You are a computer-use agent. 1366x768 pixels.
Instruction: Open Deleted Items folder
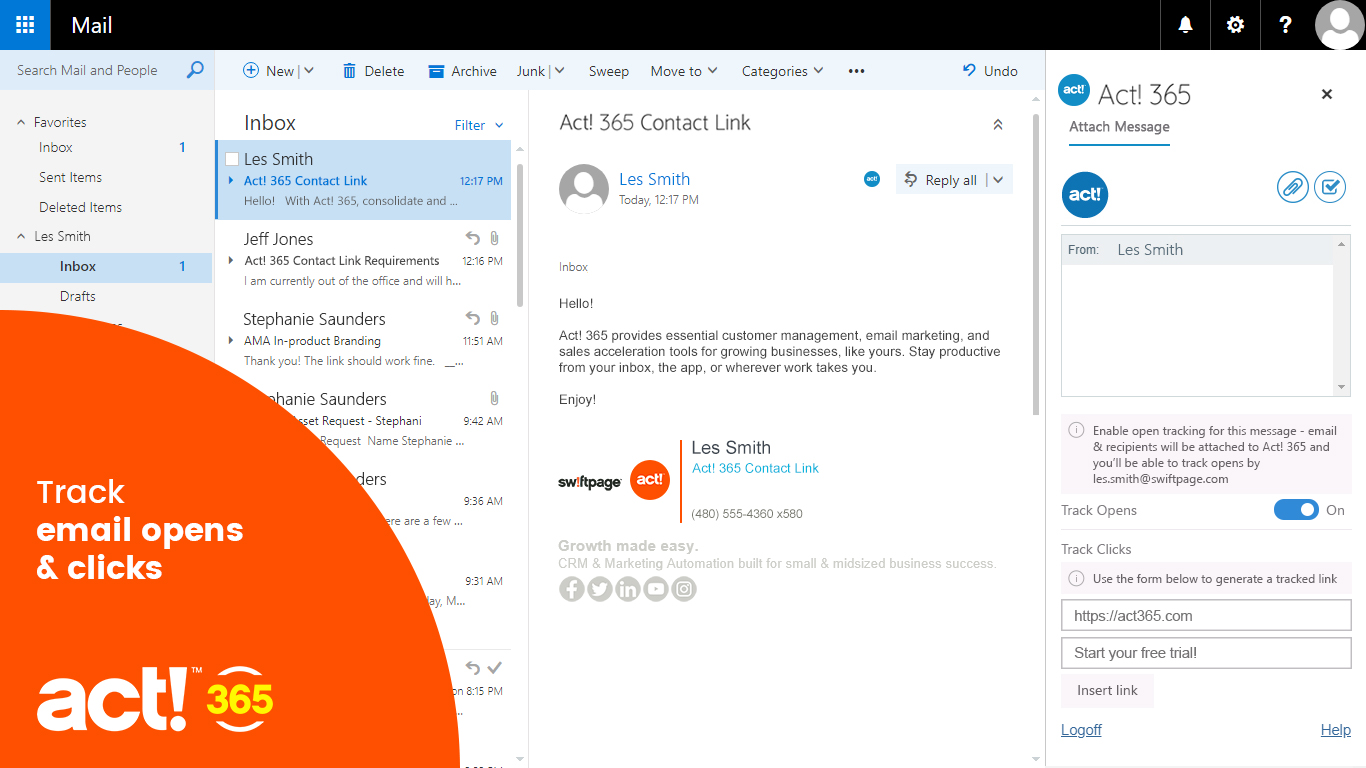[x=81, y=207]
